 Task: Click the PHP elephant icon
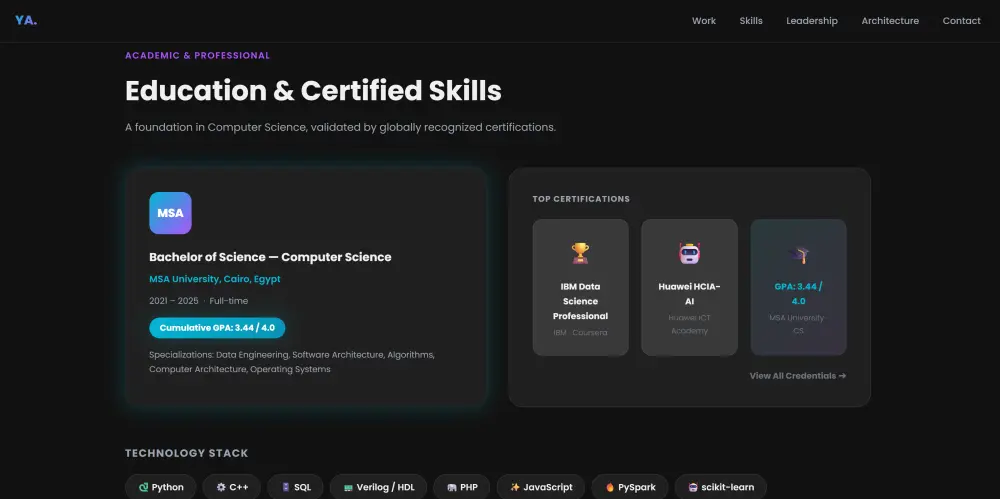(x=452, y=487)
